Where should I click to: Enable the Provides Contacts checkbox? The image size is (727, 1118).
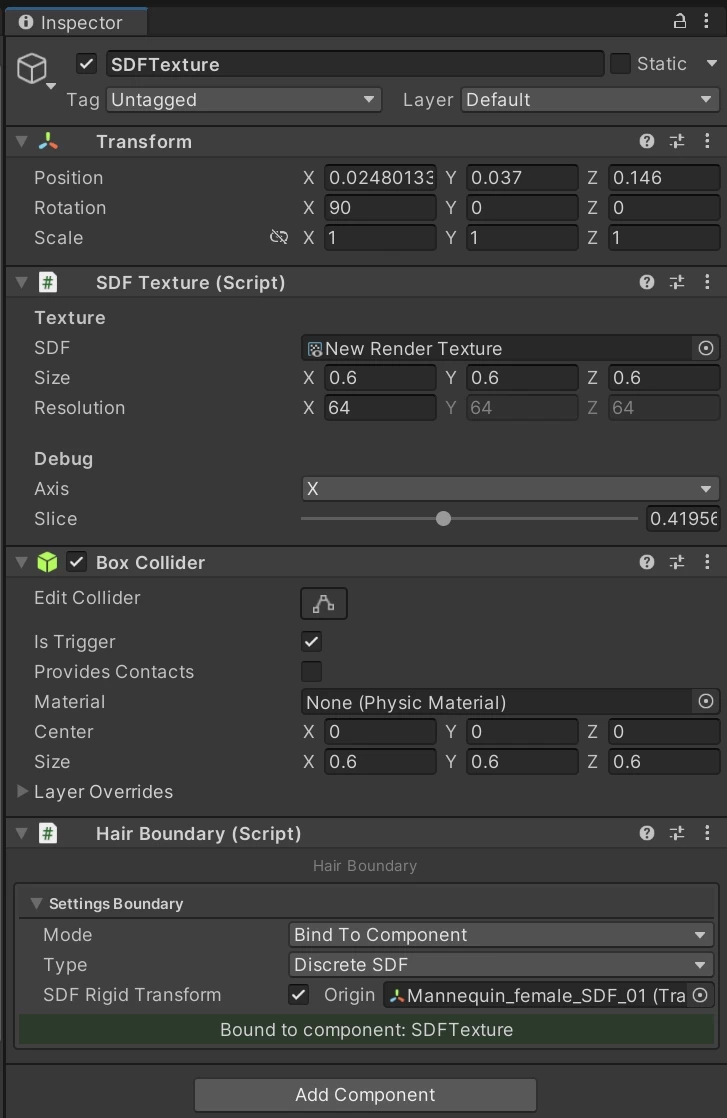pos(312,672)
